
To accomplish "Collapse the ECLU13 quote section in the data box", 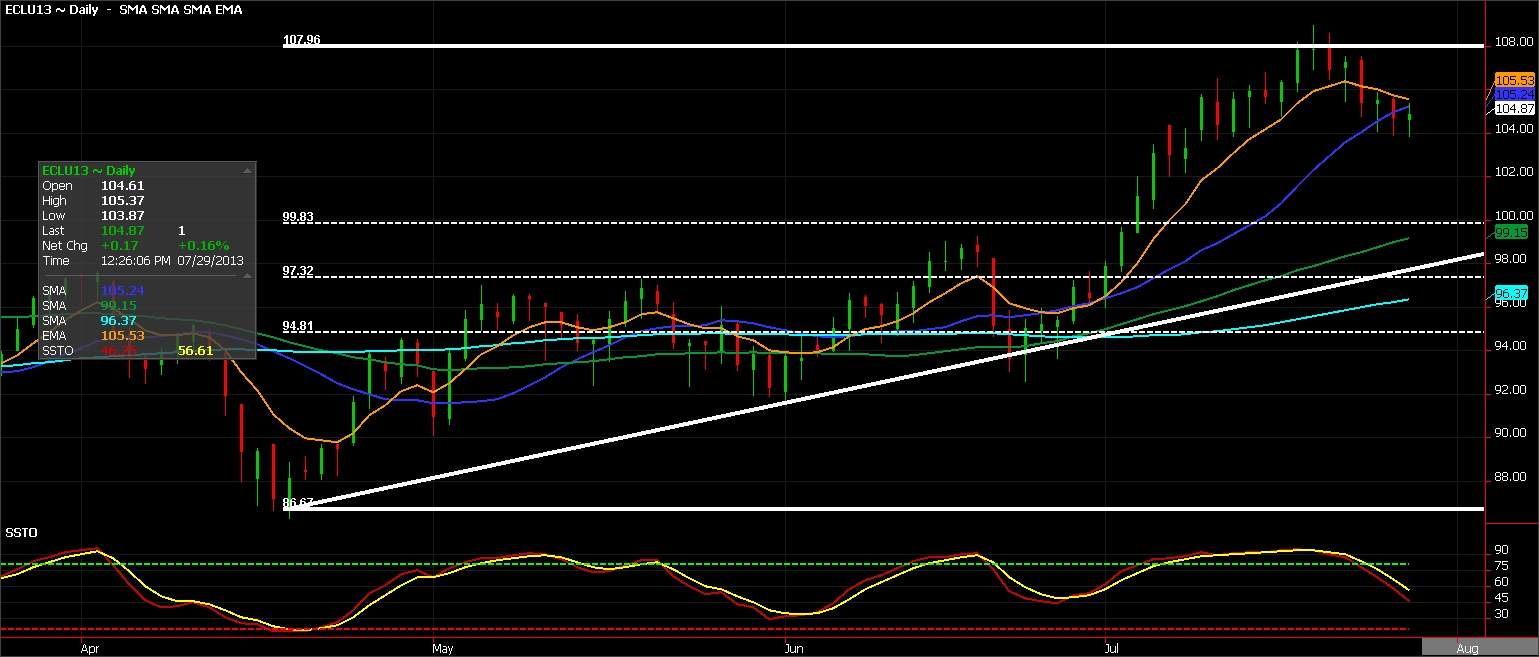I will 247,171.
